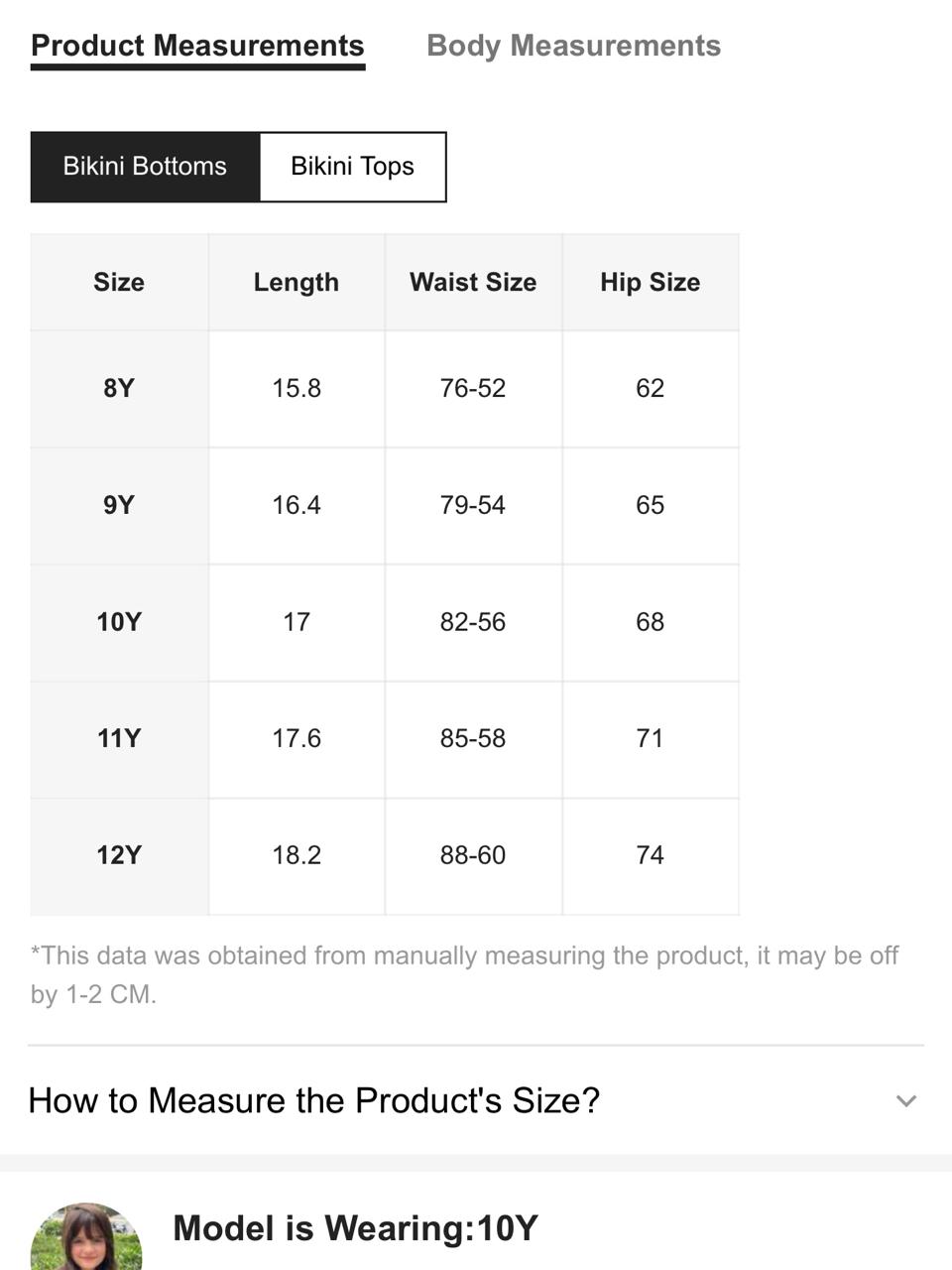
Task: Click the 8Y size row label
Action: [119, 389]
